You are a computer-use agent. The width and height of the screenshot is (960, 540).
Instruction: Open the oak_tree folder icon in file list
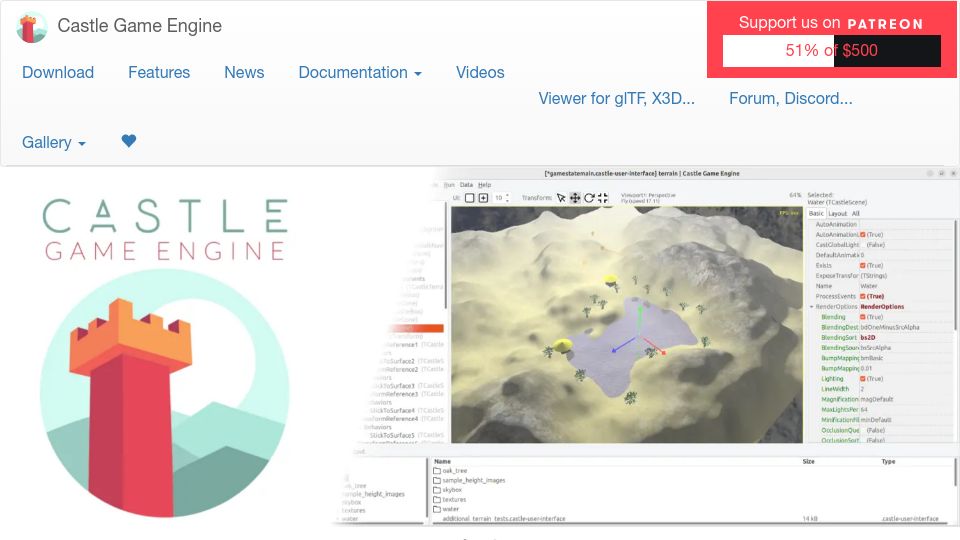click(x=437, y=471)
